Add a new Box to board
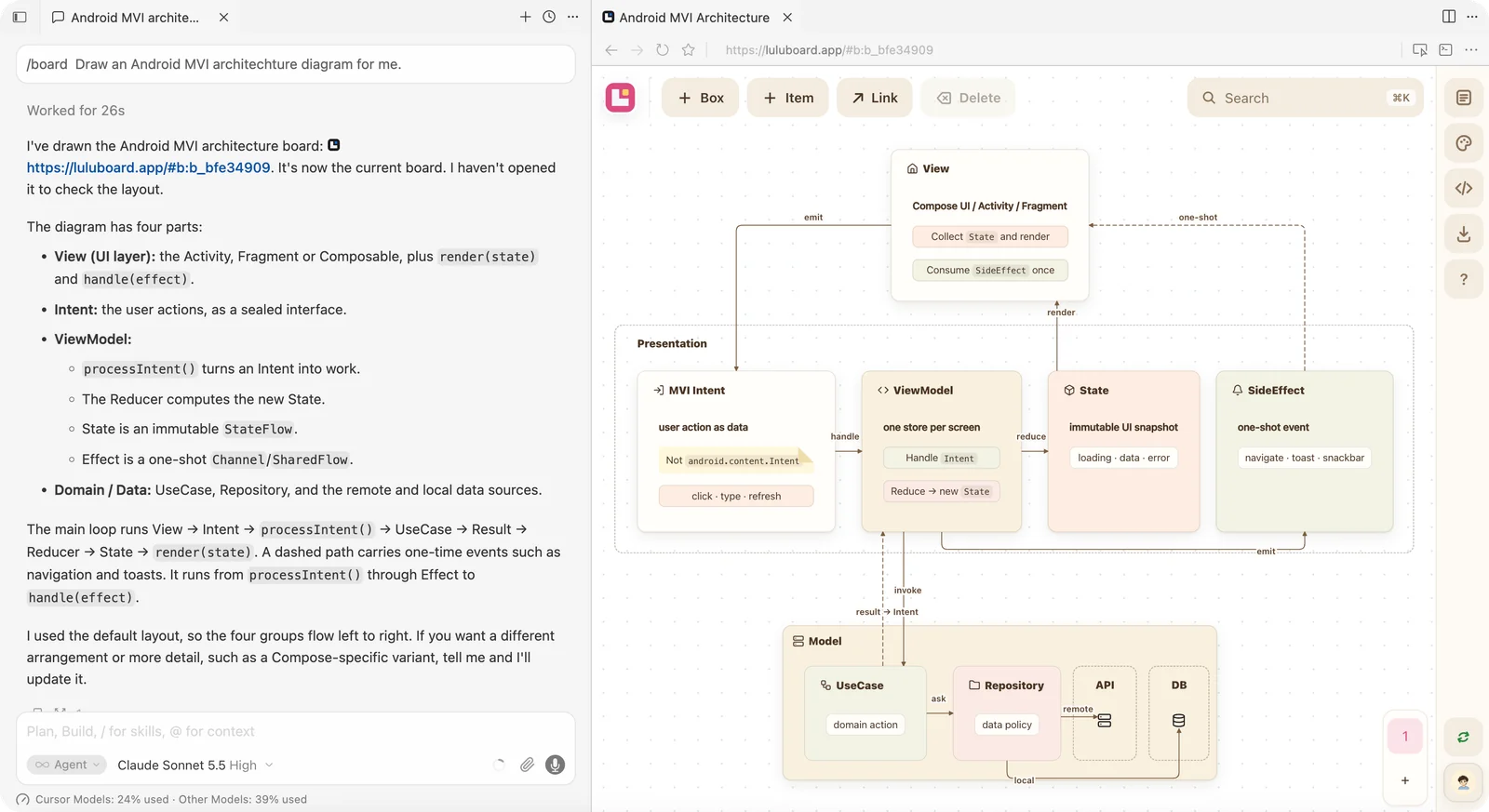The image size is (1489, 812). click(x=701, y=98)
